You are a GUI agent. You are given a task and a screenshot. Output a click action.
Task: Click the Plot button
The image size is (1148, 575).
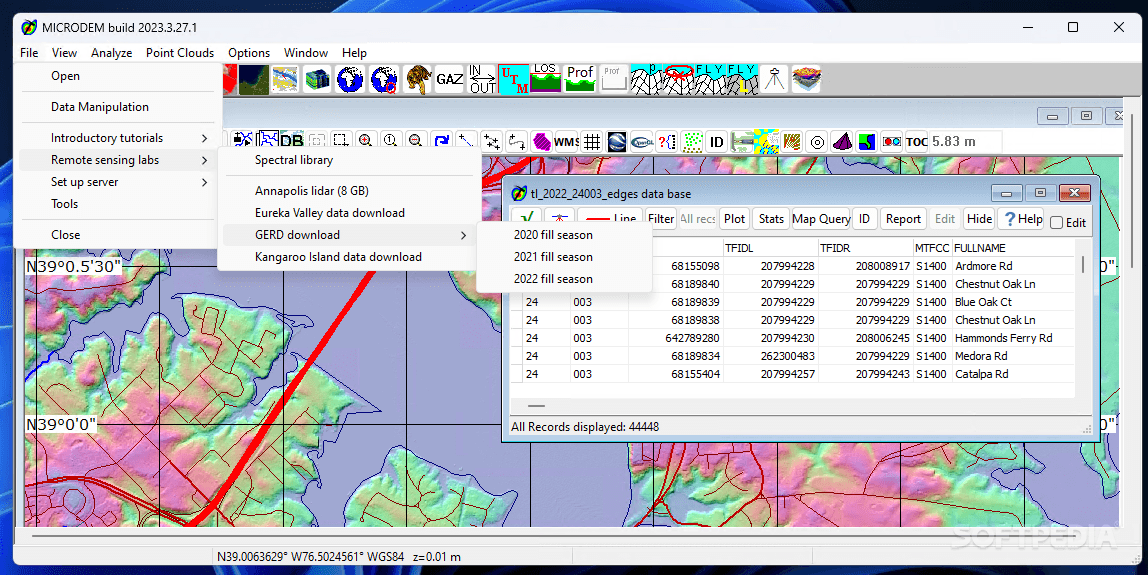pos(734,218)
